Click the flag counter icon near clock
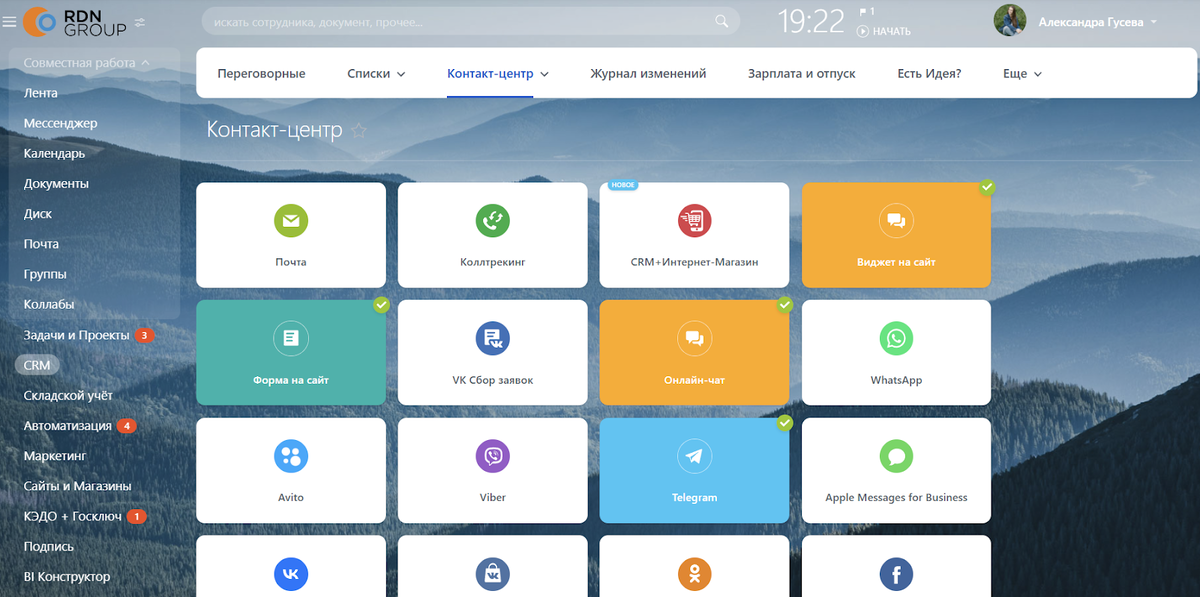 (x=867, y=11)
